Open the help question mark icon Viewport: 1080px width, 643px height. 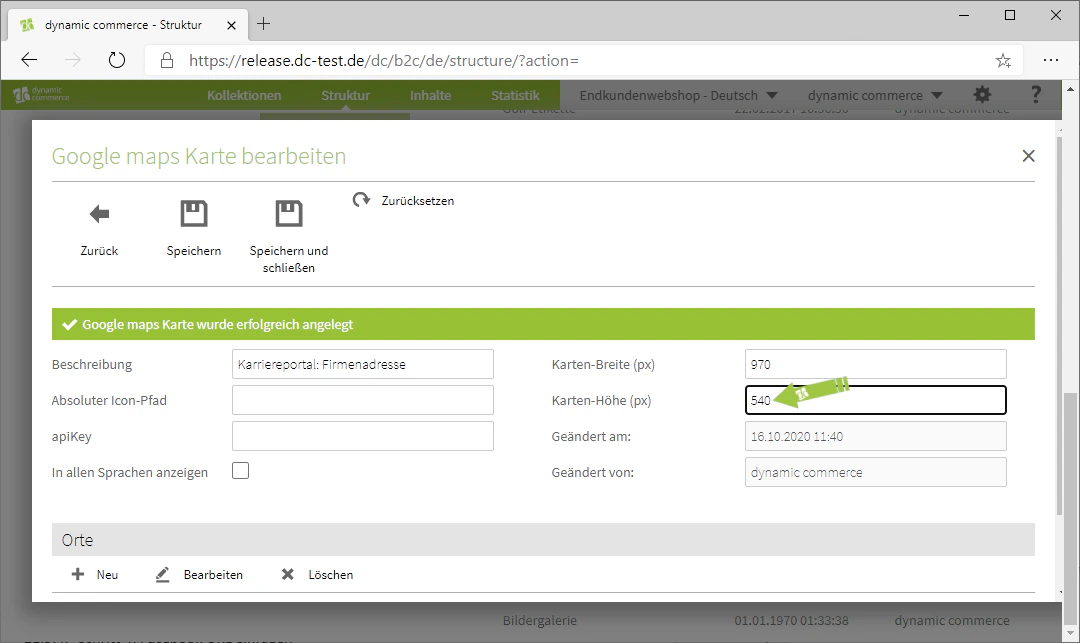pos(1035,95)
